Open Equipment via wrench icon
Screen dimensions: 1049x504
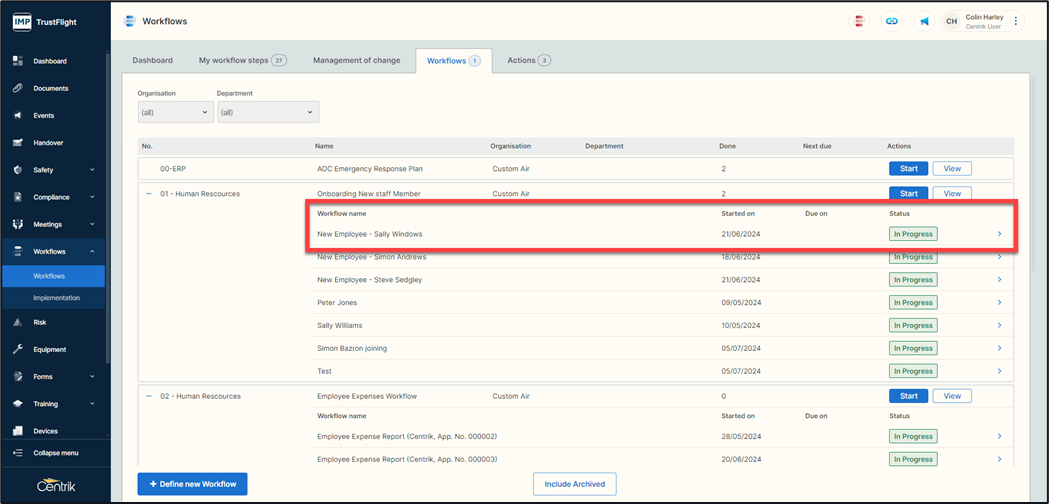click(18, 349)
